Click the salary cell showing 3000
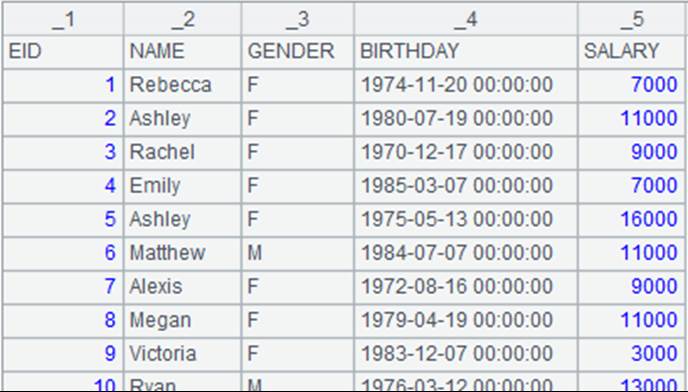 click(632, 354)
